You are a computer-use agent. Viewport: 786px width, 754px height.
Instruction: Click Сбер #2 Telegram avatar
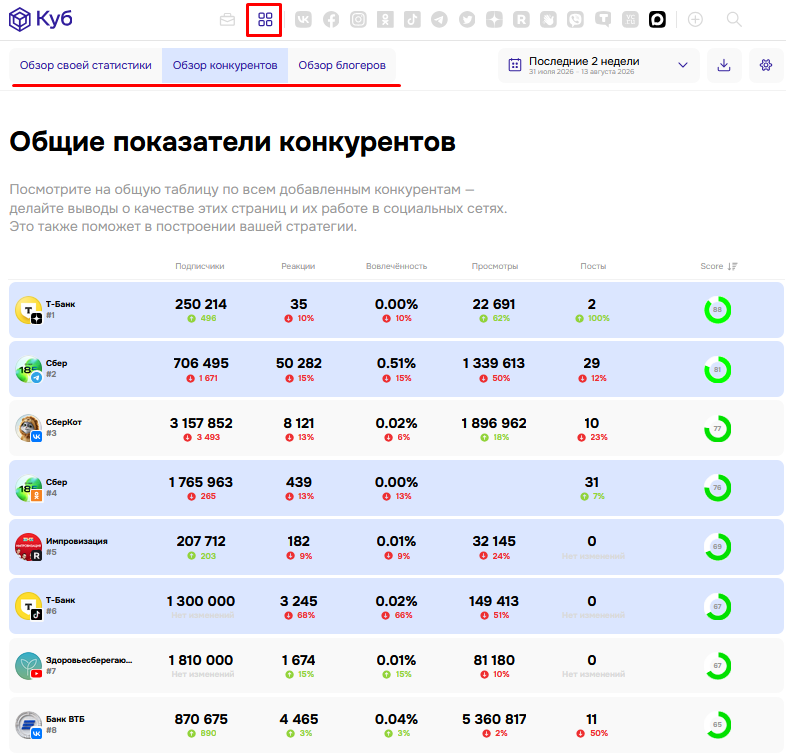[29, 369]
